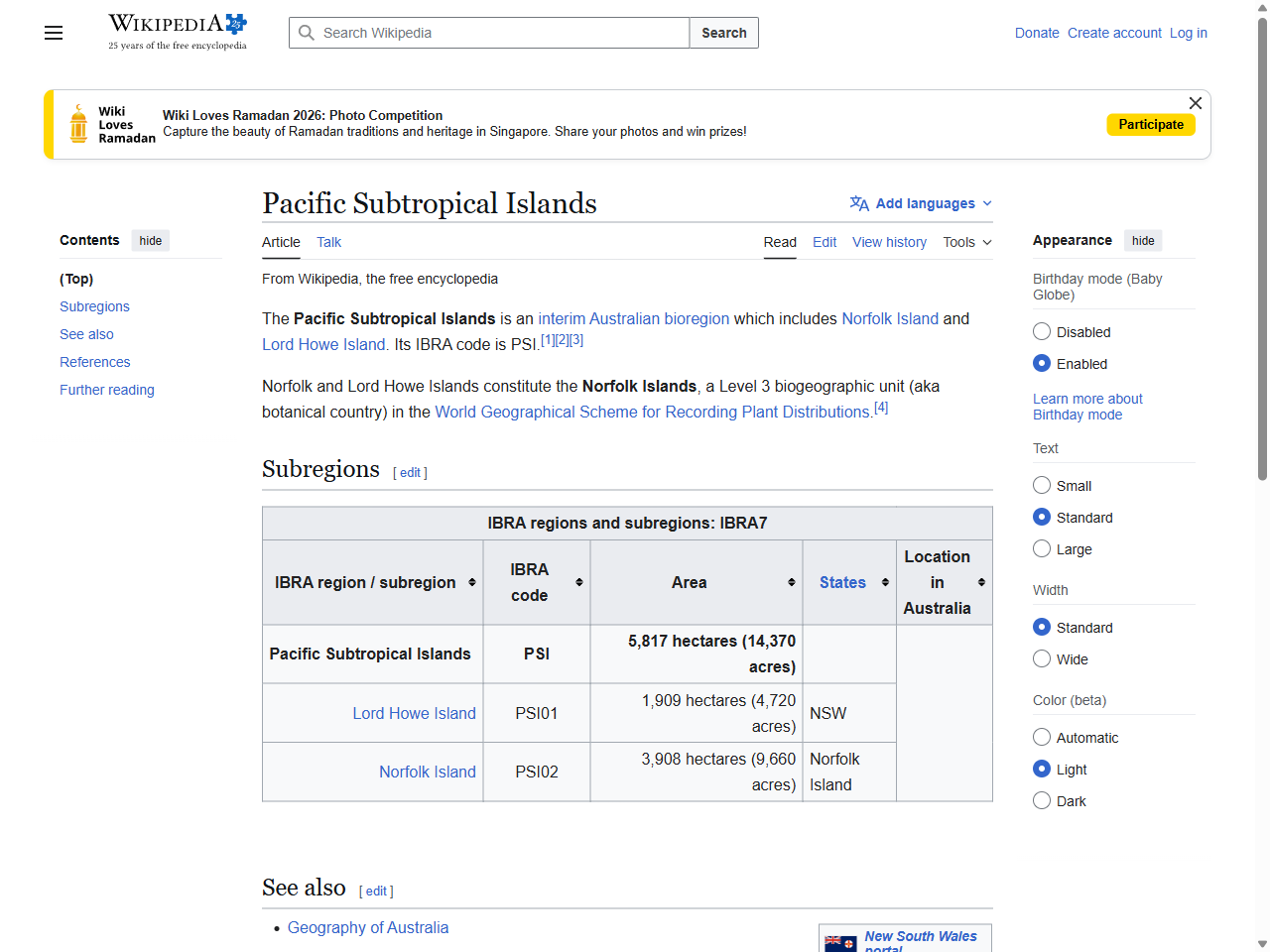Click the PSI01 table cell
The height and width of the screenshot is (952, 1270).
(537, 713)
